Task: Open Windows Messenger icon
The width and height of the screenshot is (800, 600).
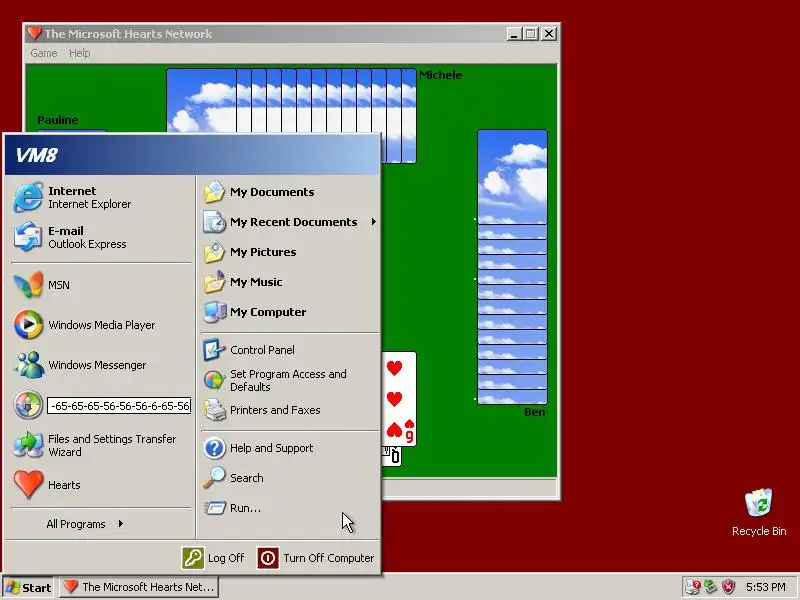Action: coord(28,365)
